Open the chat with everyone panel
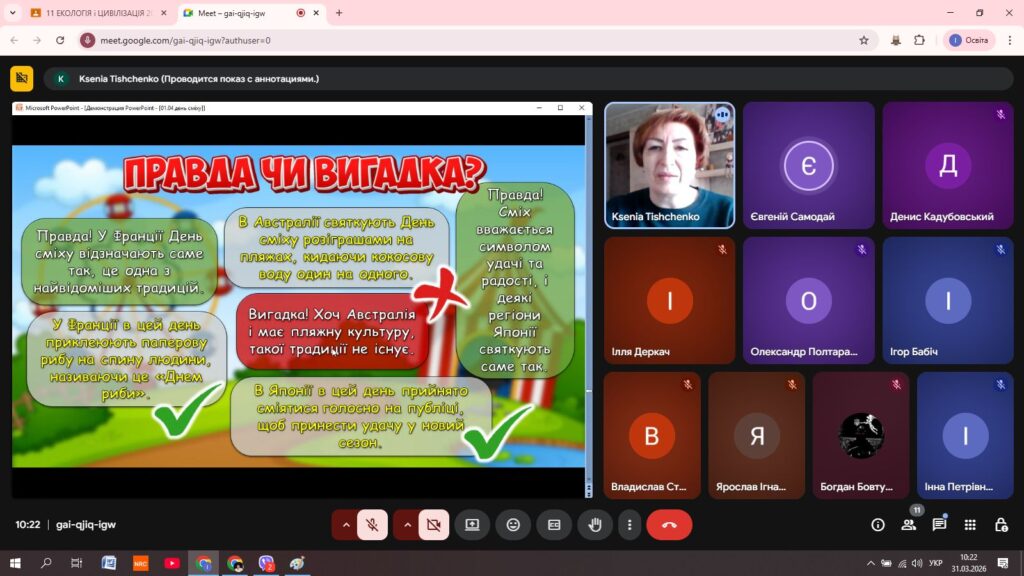Viewport: 1024px width, 576px height. pos(939,525)
